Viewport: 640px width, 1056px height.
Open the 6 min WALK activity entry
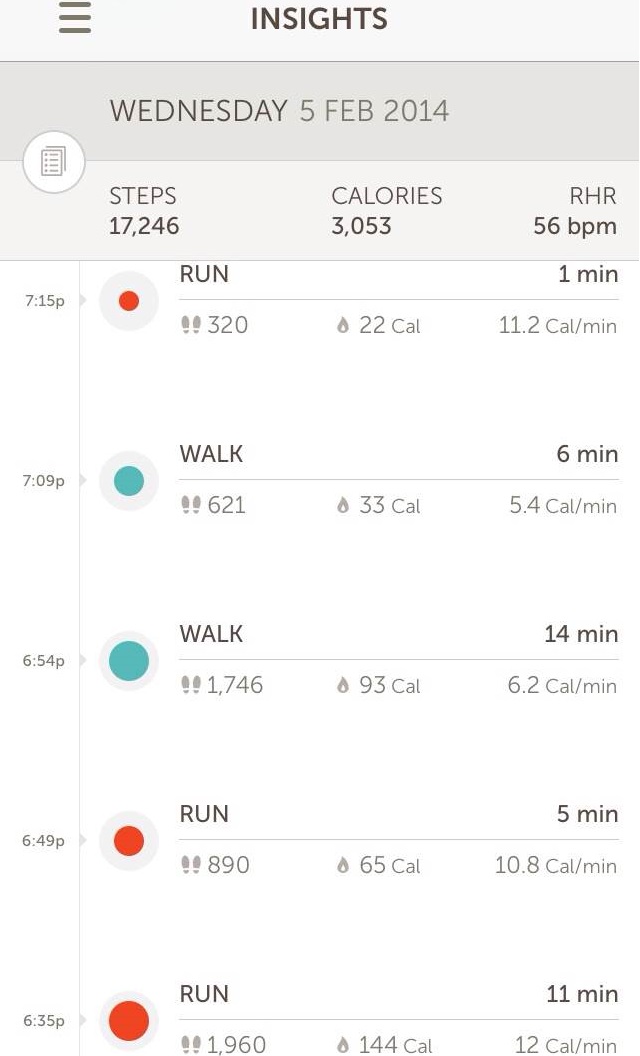[x=398, y=454]
